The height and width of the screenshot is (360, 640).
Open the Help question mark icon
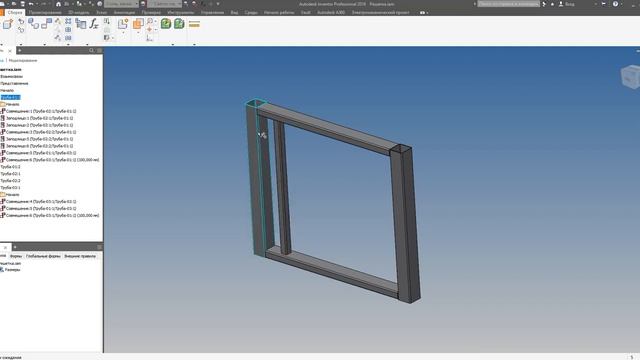[615, 4]
